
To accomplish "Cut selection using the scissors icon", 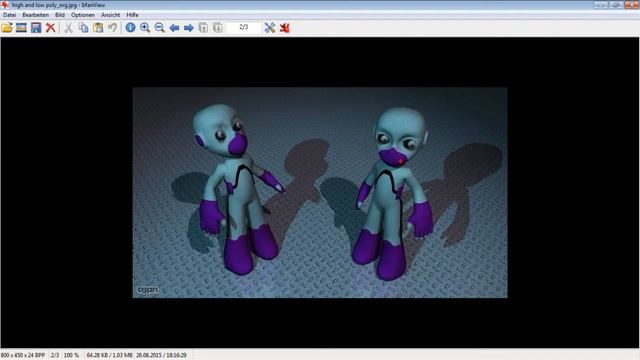I will pos(69,28).
